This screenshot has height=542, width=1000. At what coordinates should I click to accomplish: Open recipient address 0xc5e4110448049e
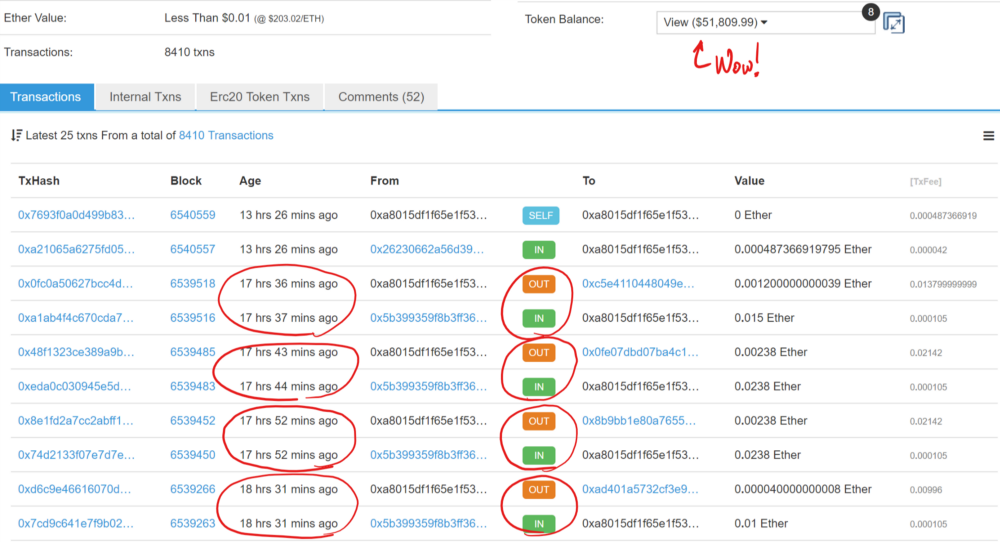point(638,284)
